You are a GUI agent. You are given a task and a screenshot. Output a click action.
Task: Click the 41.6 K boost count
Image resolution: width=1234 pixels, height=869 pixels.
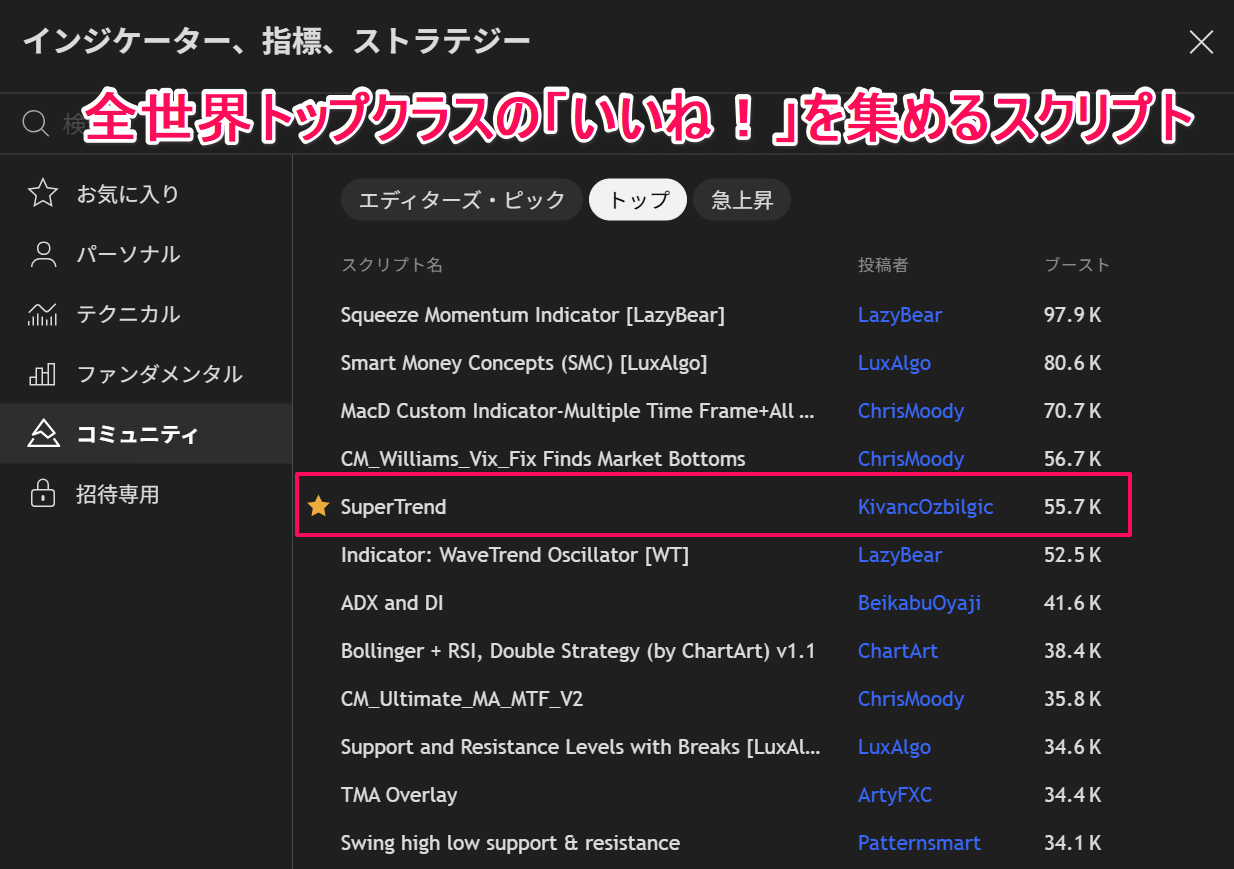(1072, 603)
